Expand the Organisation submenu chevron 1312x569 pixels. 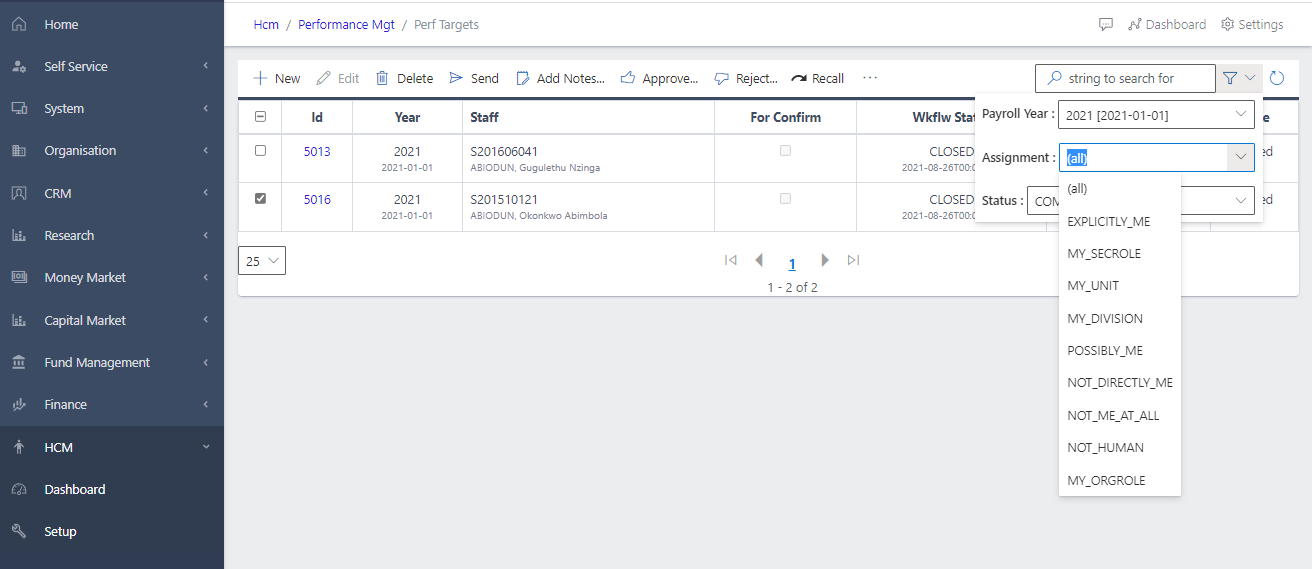tap(205, 151)
